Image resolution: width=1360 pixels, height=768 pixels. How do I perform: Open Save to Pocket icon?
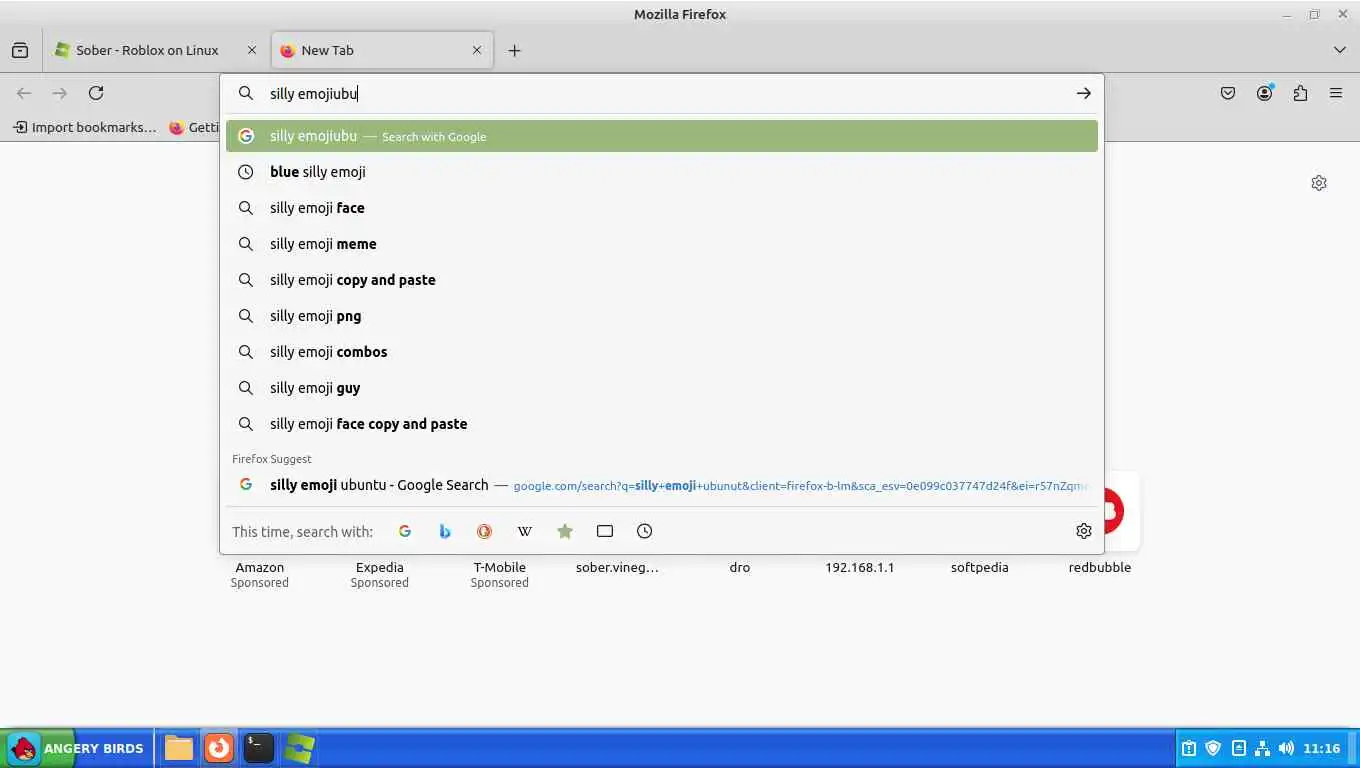click(x=1228, y=93)
